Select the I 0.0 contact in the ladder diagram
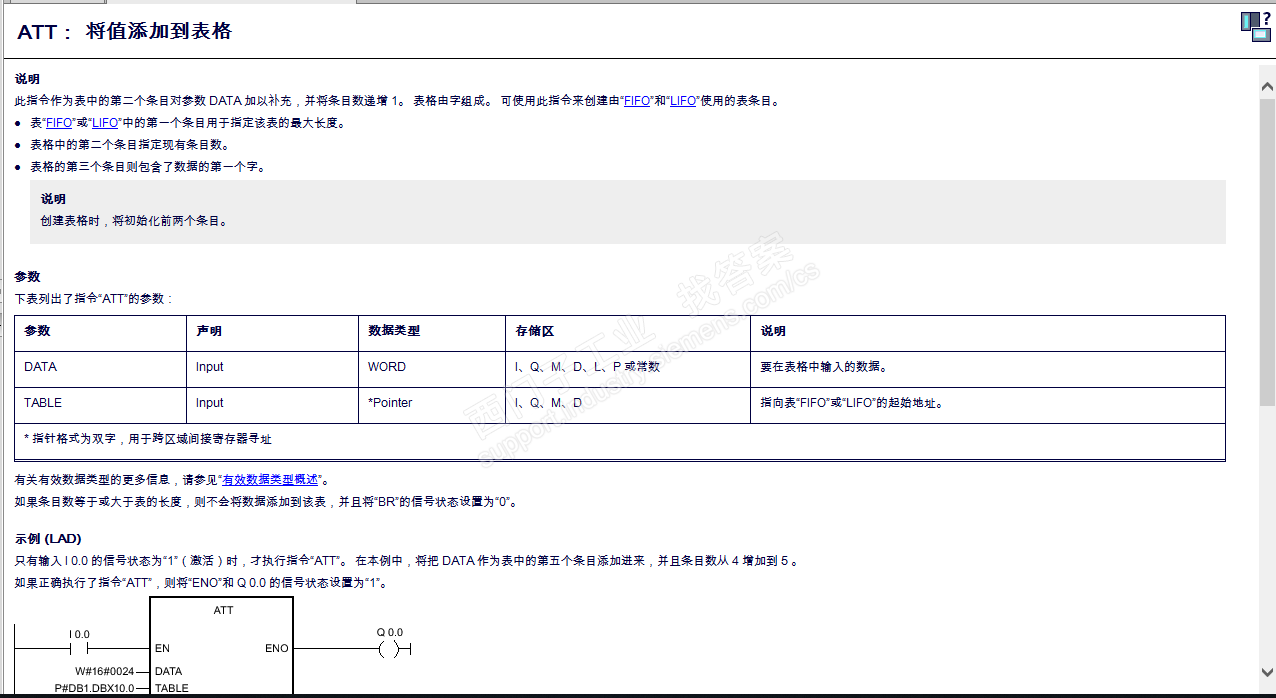 pyautogui.click(x=79, y=649)
